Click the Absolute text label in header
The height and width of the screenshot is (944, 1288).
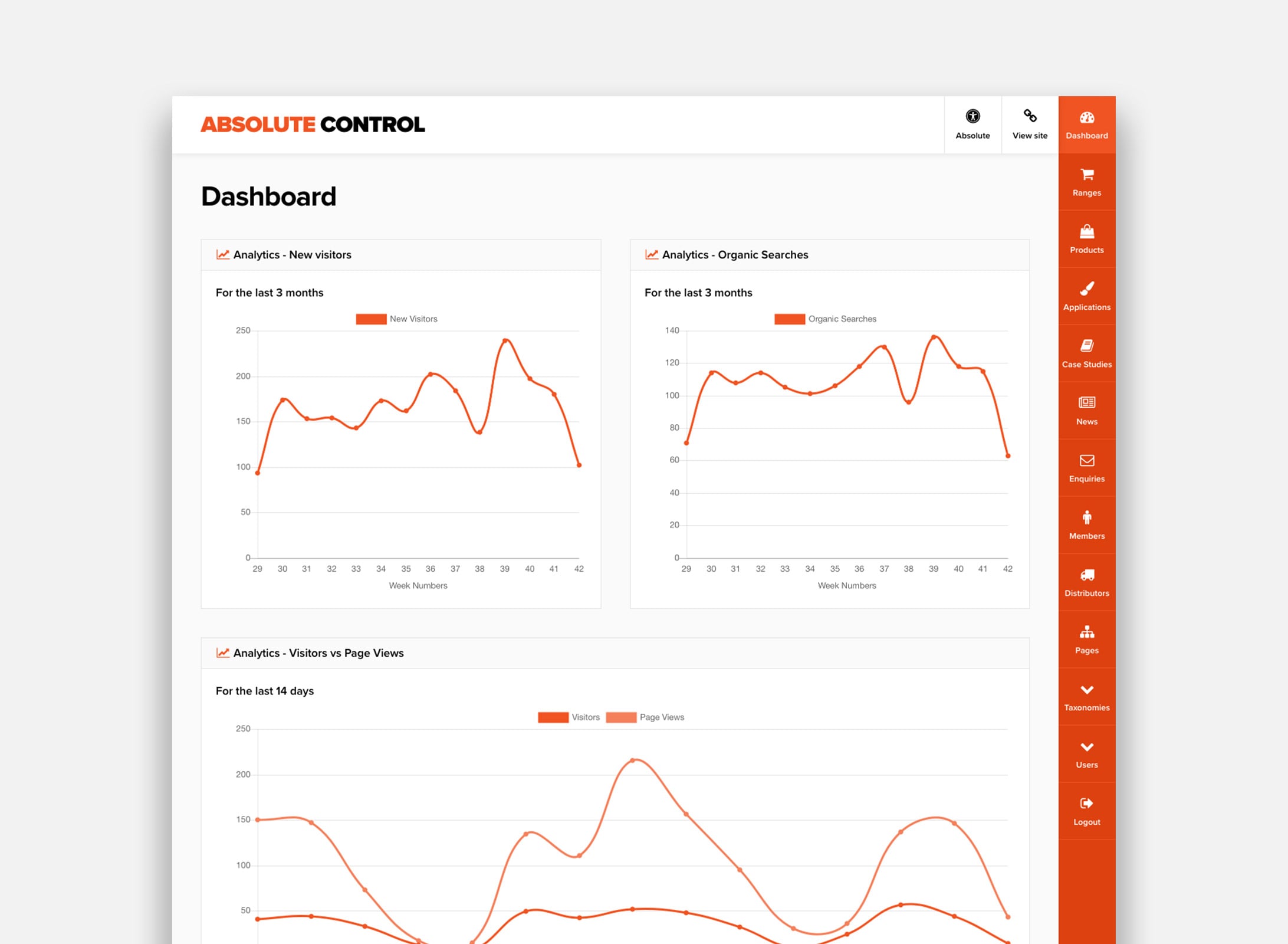coord(972,136)
